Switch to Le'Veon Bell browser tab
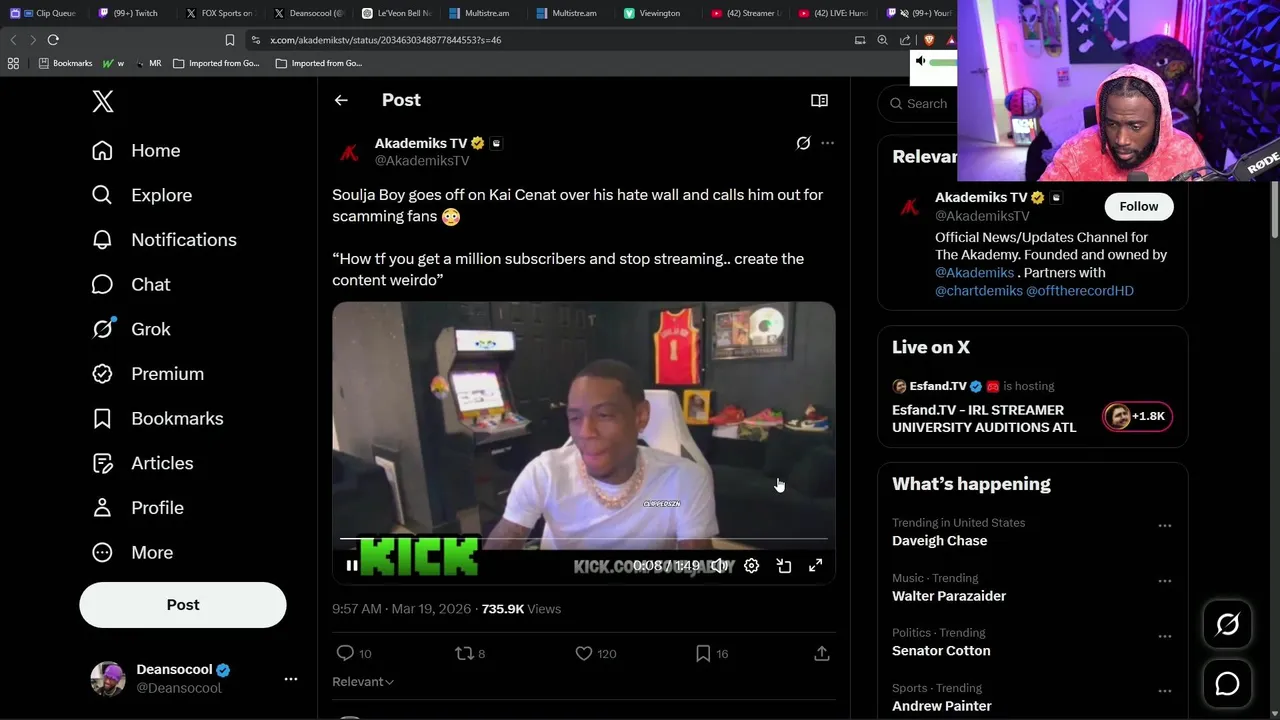Viewport: 1280px width, 720px height. pos(395,13)
